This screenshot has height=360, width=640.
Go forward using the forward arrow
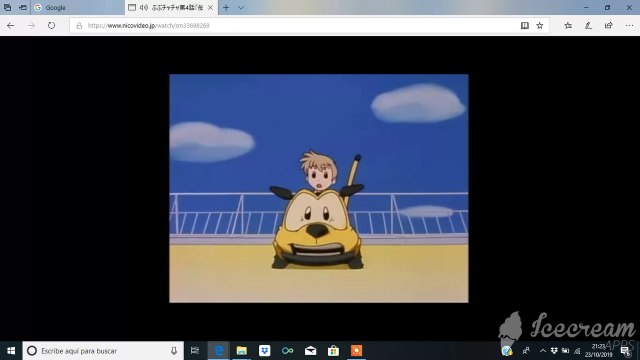[31, 25]
